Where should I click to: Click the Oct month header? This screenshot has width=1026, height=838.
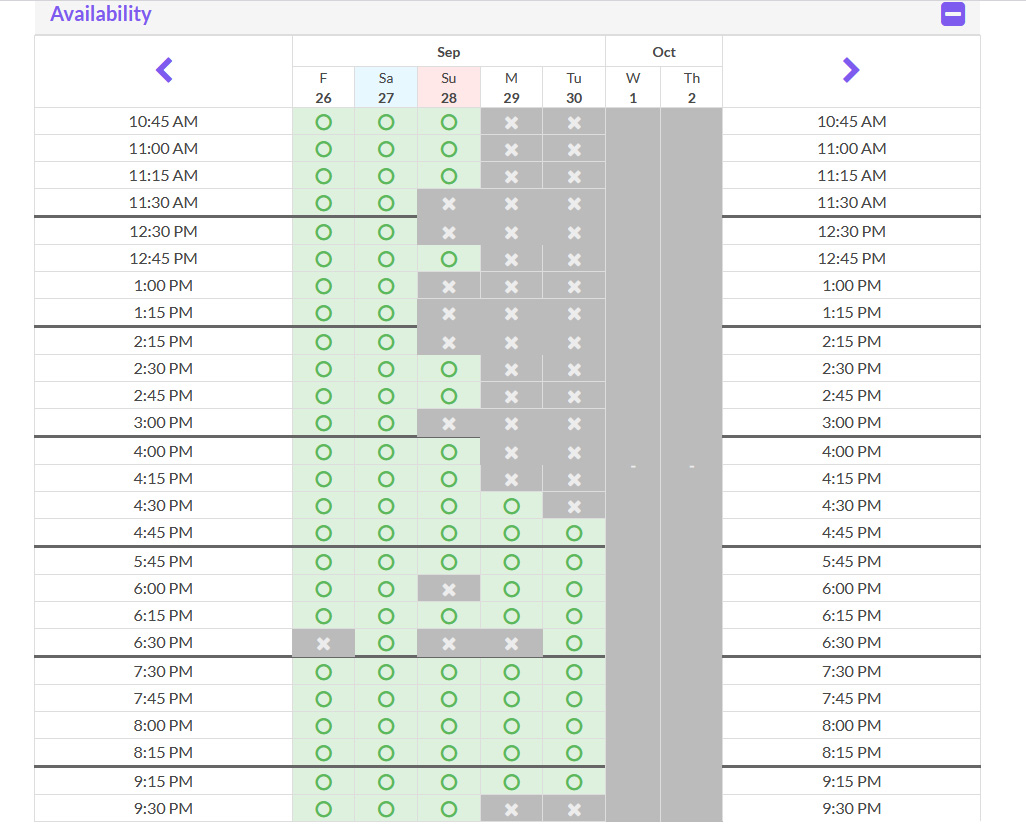coord(664,52)
